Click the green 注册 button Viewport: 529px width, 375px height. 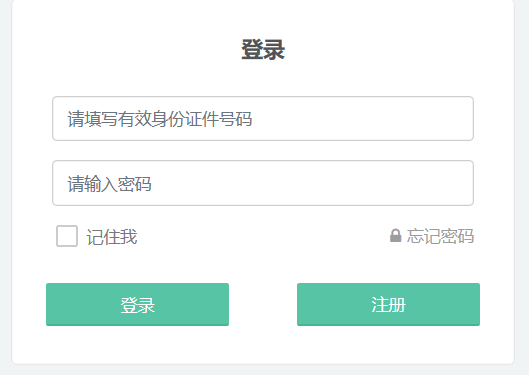point(388,305)
